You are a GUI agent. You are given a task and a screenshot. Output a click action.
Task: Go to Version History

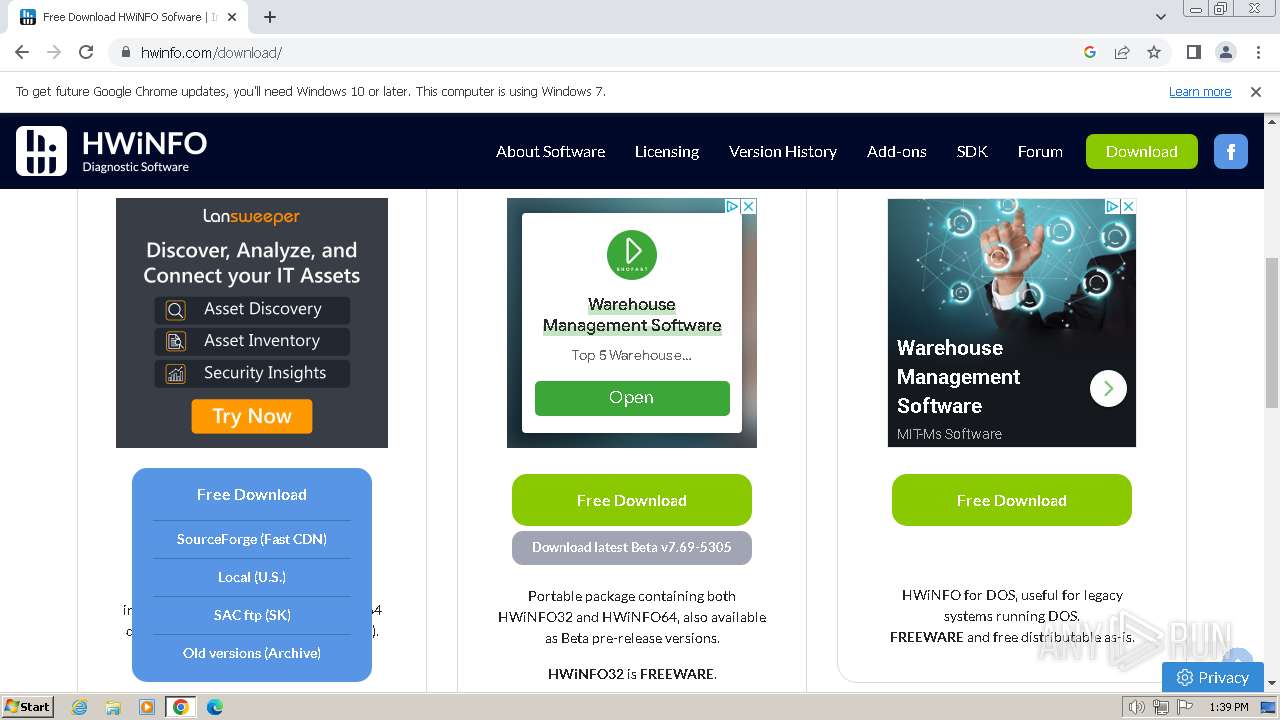pos(783,152)
